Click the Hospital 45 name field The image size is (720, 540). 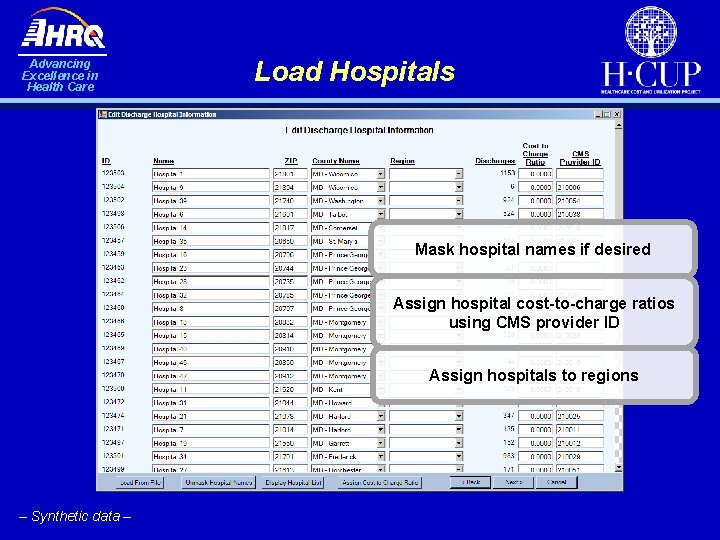click(210, 362)
